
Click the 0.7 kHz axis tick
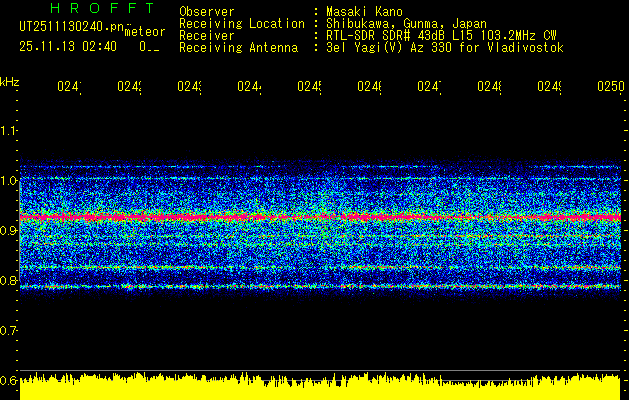click(x=8, y=330)
